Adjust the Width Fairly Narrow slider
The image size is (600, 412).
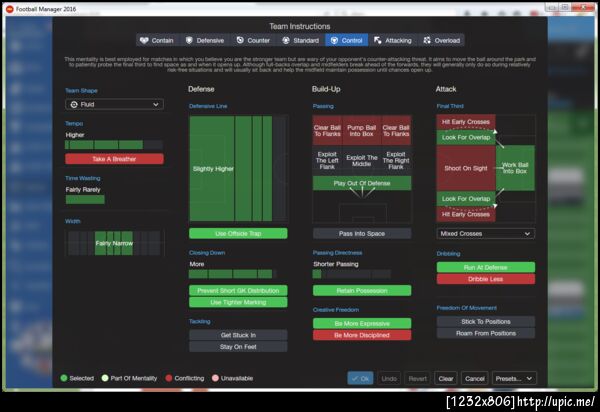114,243
